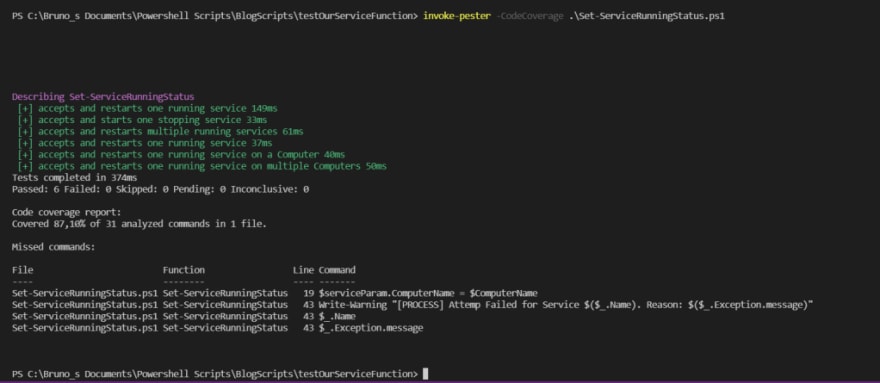880x383 pixels.
Task: Click the missed command '$_.Exception.message'
Action: pyautogui.click(x=371, y=328)
